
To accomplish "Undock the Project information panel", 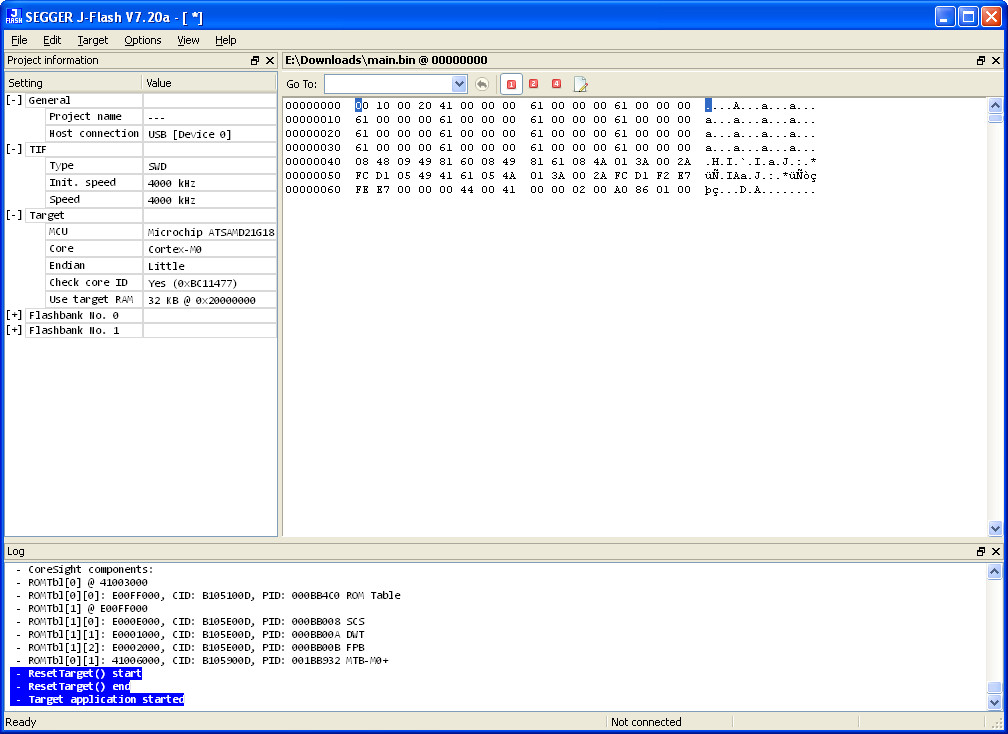I will coord(255,60).
